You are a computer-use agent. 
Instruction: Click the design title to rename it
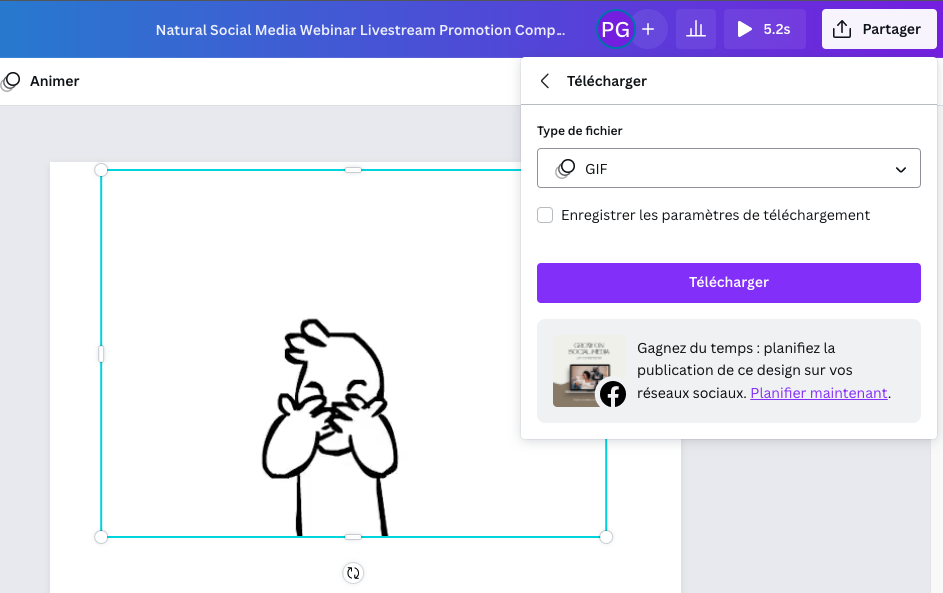360,29
